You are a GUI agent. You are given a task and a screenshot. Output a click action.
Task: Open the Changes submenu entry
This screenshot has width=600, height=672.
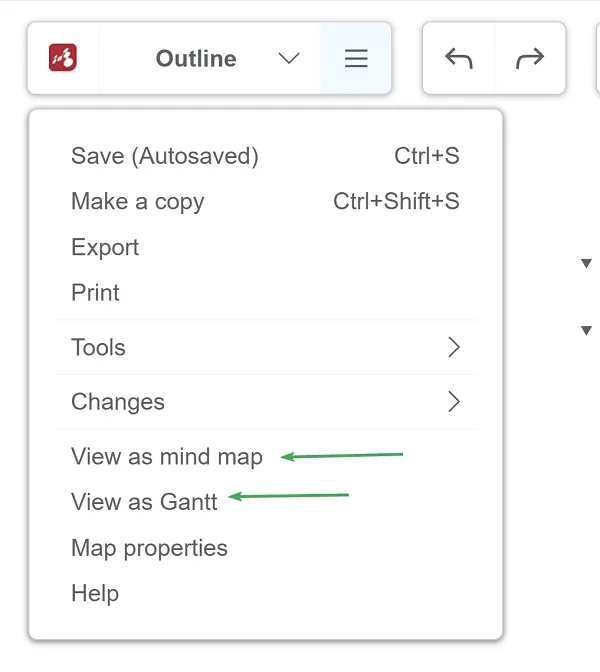(x=118, y=402)
